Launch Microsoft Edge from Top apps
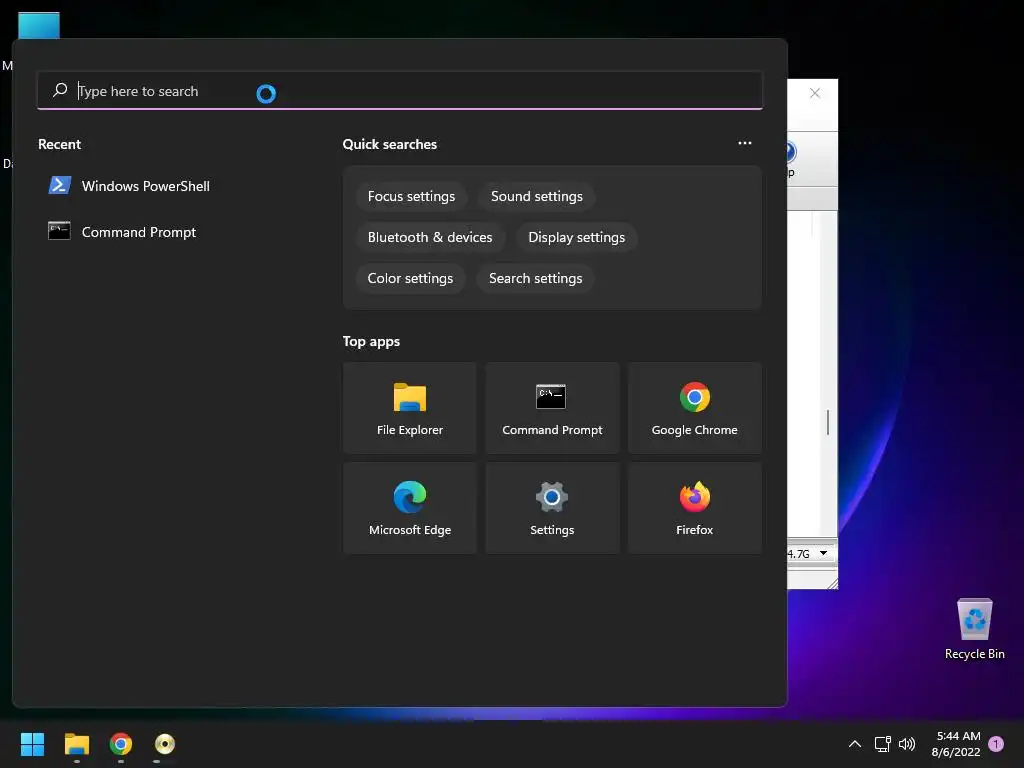 point(409,508)
